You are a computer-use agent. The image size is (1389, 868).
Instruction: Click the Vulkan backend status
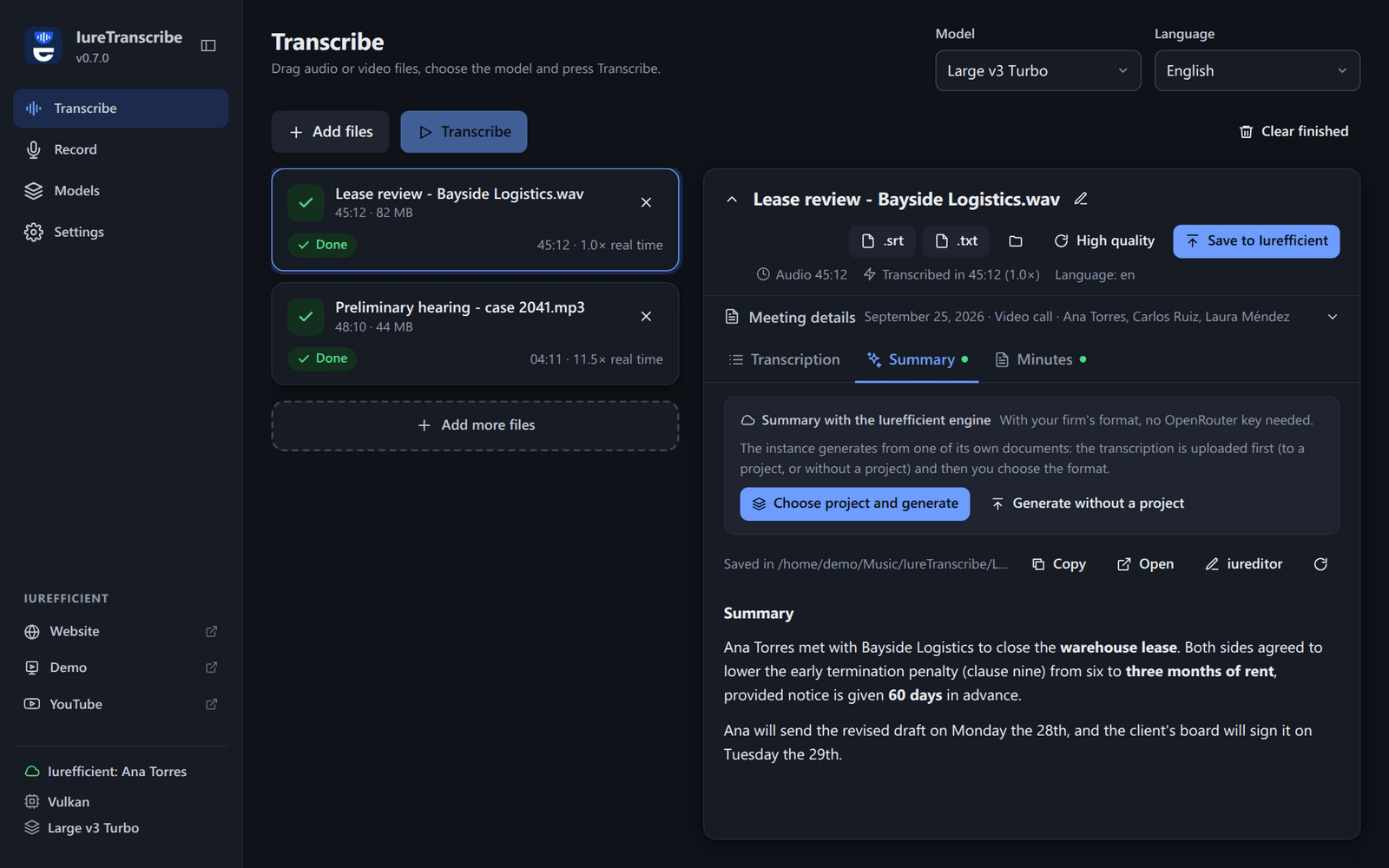[57, 802]
